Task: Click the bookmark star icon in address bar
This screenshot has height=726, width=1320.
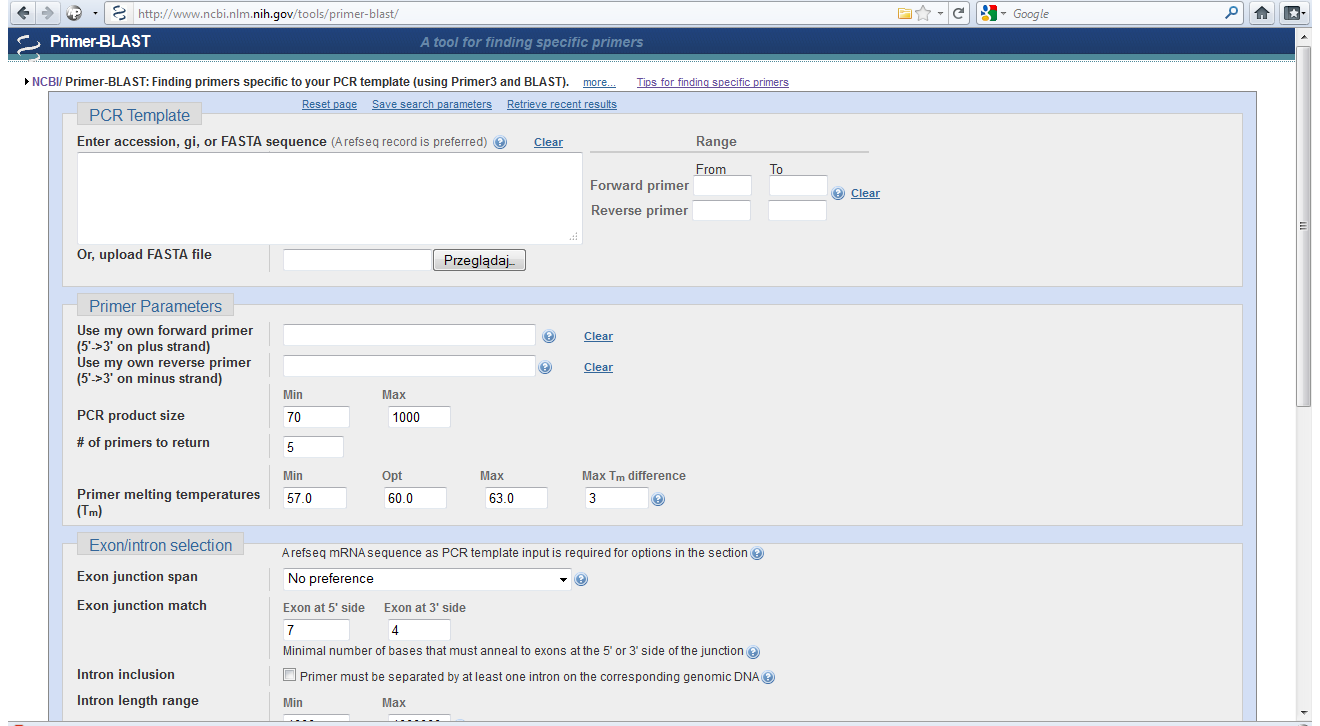Action: point(923,13)
